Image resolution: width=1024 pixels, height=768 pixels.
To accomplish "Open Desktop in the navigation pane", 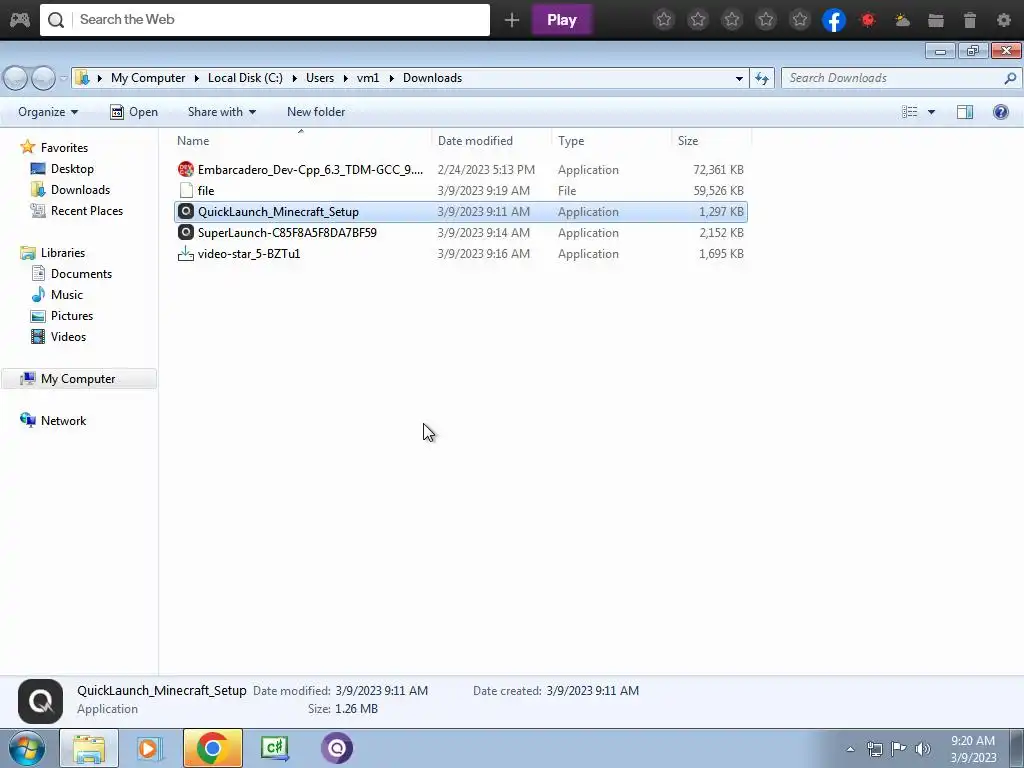I will [72, 168].
